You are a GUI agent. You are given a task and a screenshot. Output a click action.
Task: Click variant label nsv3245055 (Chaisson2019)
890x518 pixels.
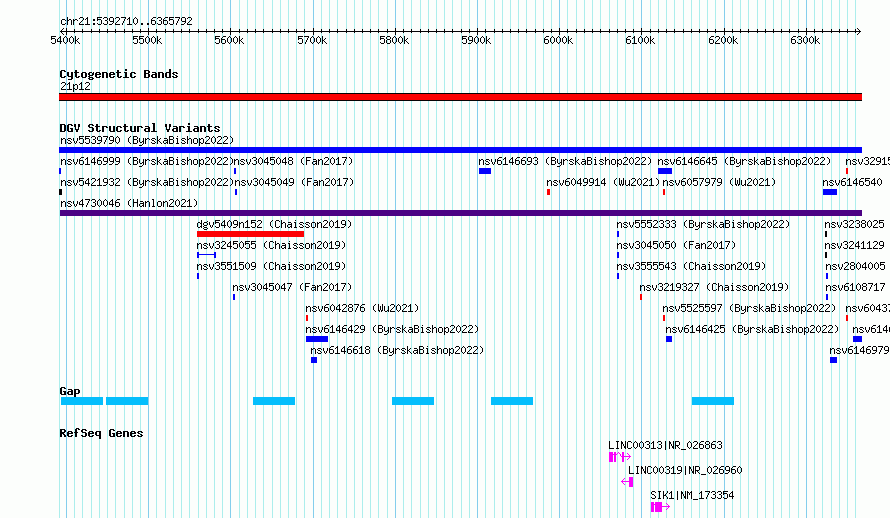[x=271, y=245]
